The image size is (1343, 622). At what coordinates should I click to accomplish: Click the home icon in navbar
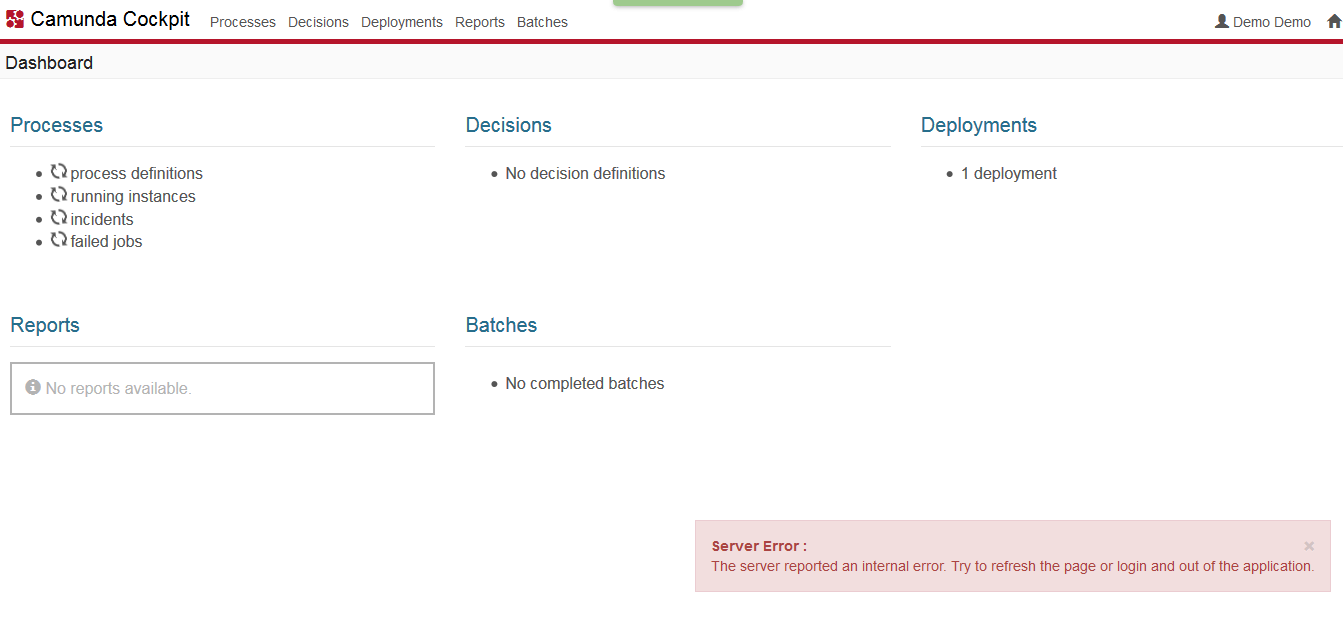click(x=1334, y=21)
